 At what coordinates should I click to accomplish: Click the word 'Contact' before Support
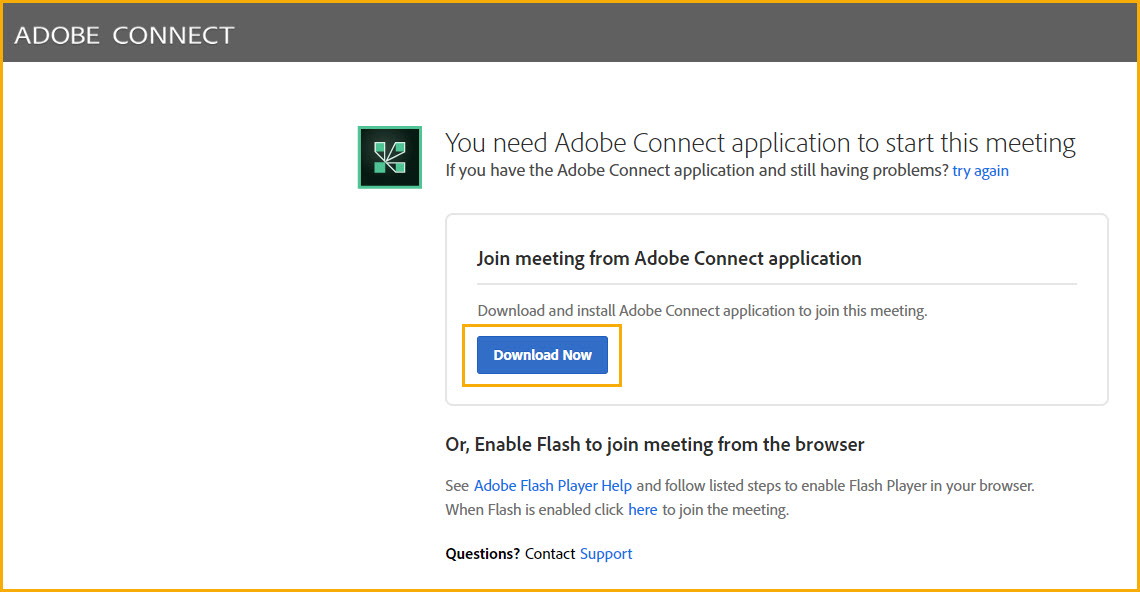550,554
